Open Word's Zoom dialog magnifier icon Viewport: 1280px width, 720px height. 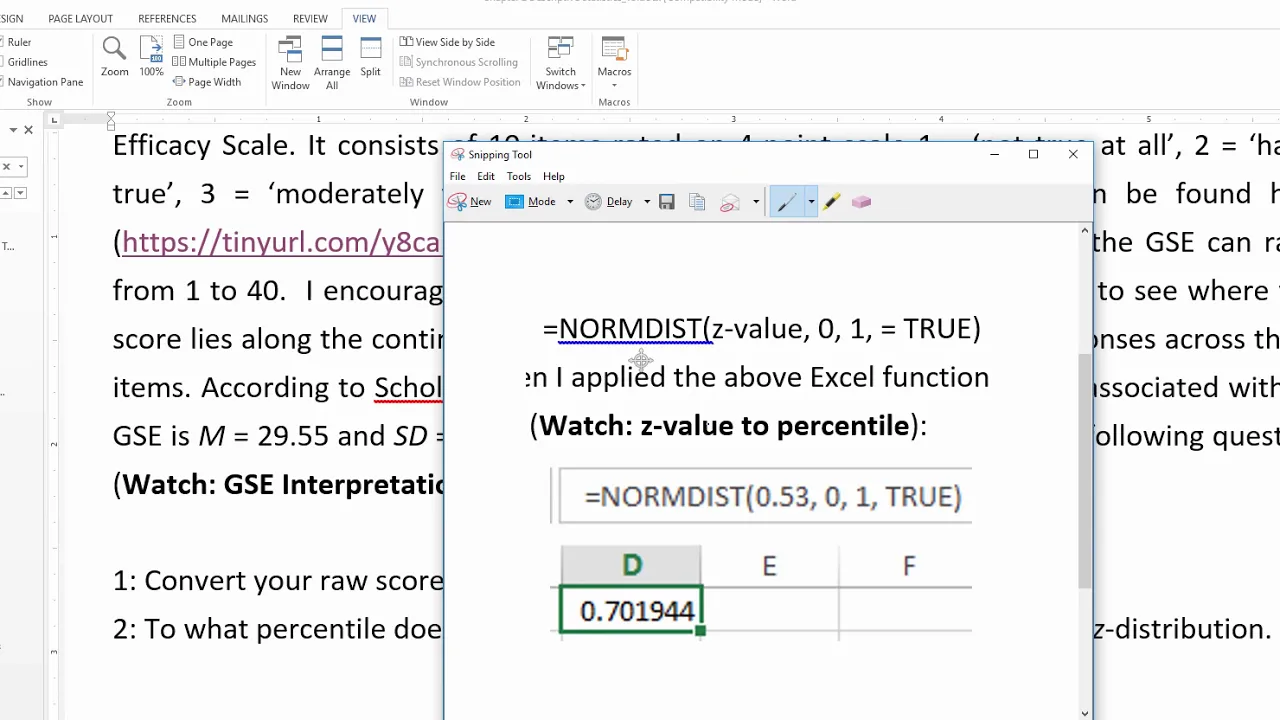114,57
